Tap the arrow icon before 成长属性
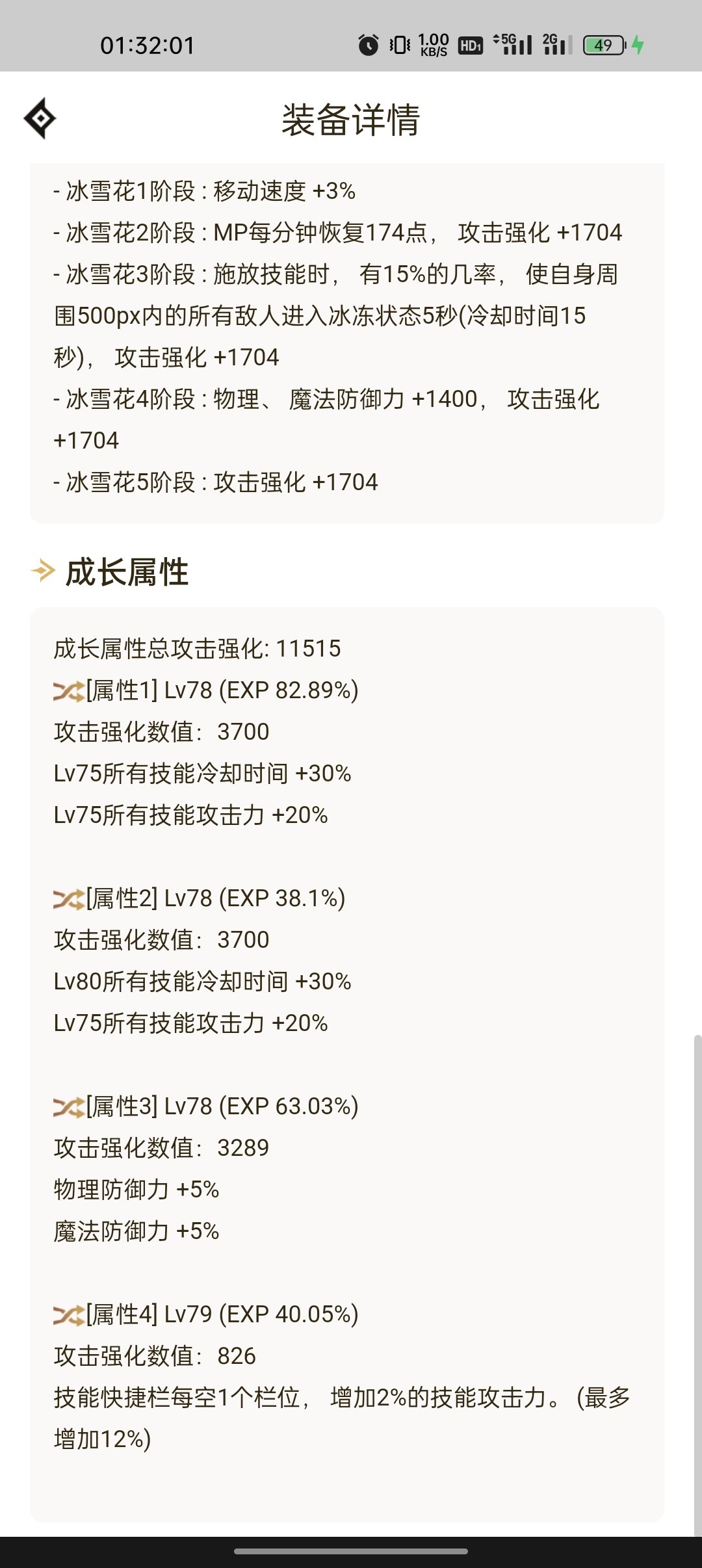This screenshot has height=1568, width=702. tap(44, 571)
